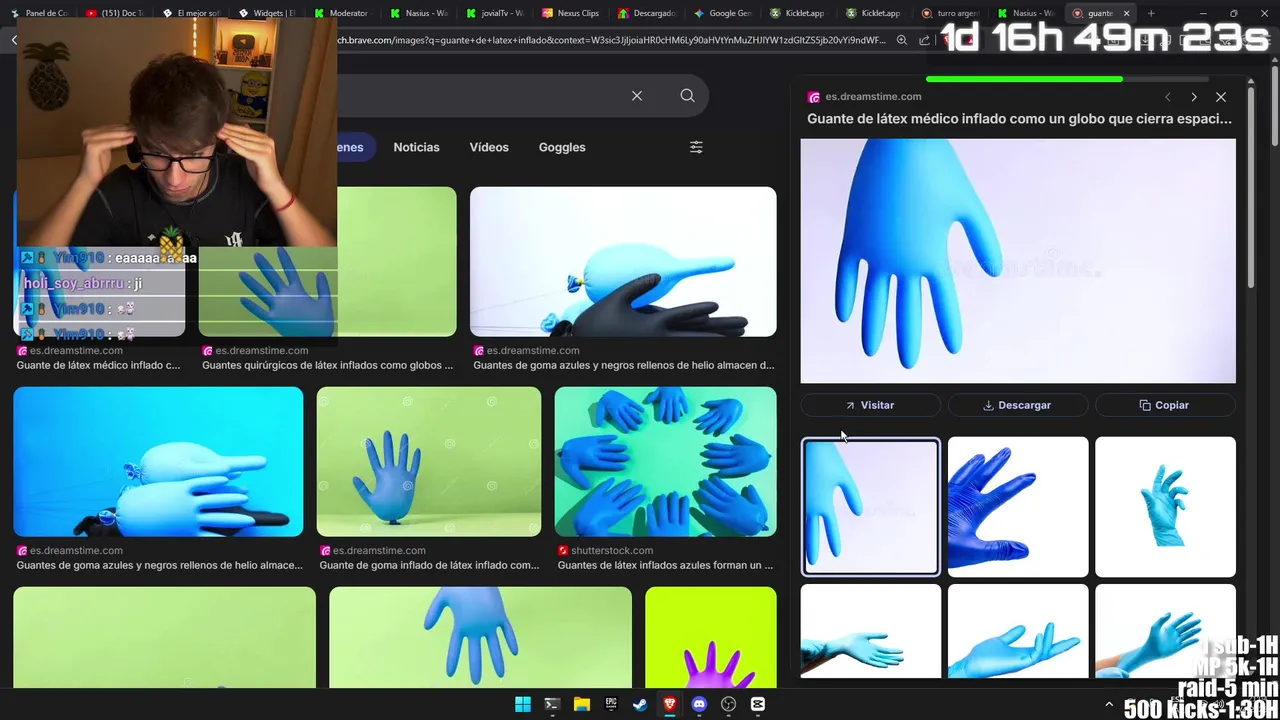Viewport: 1280px width, 720px height.
Task: Clear the search box with the X icon
Action: [637, 96]
